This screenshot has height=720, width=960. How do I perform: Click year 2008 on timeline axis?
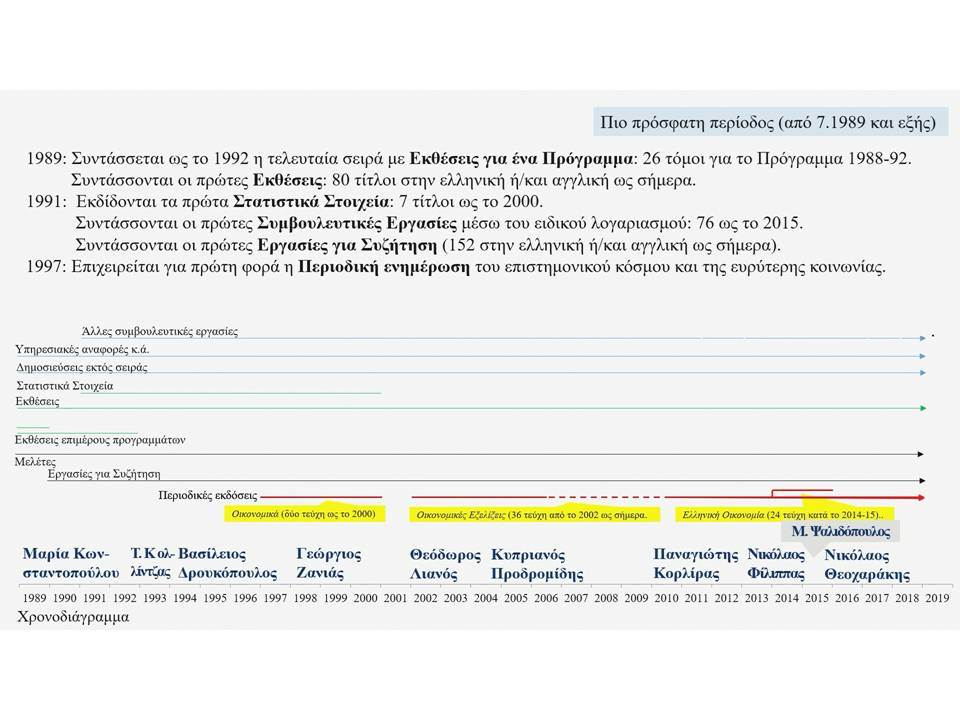606,598
